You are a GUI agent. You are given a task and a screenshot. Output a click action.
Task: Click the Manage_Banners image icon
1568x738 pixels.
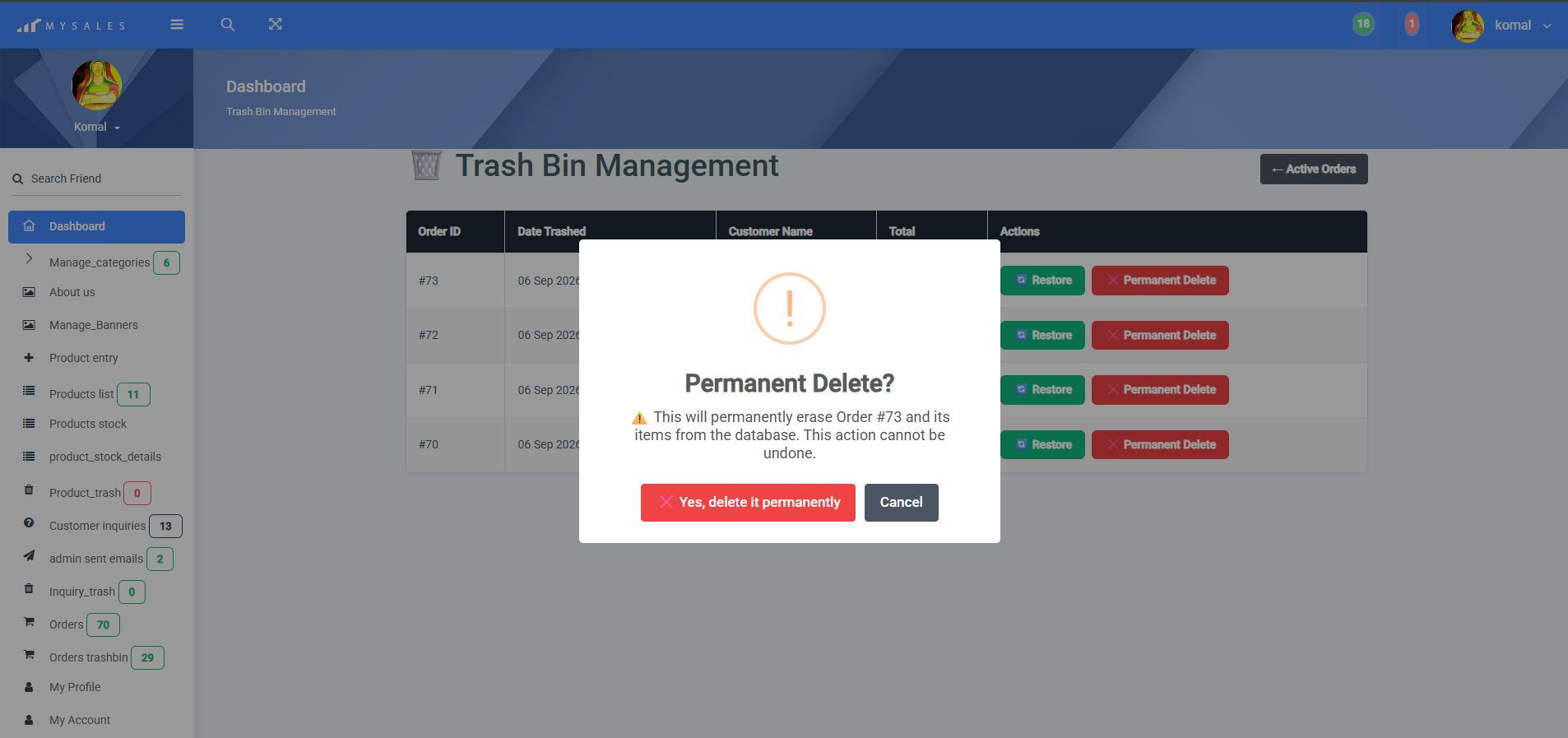29,325
